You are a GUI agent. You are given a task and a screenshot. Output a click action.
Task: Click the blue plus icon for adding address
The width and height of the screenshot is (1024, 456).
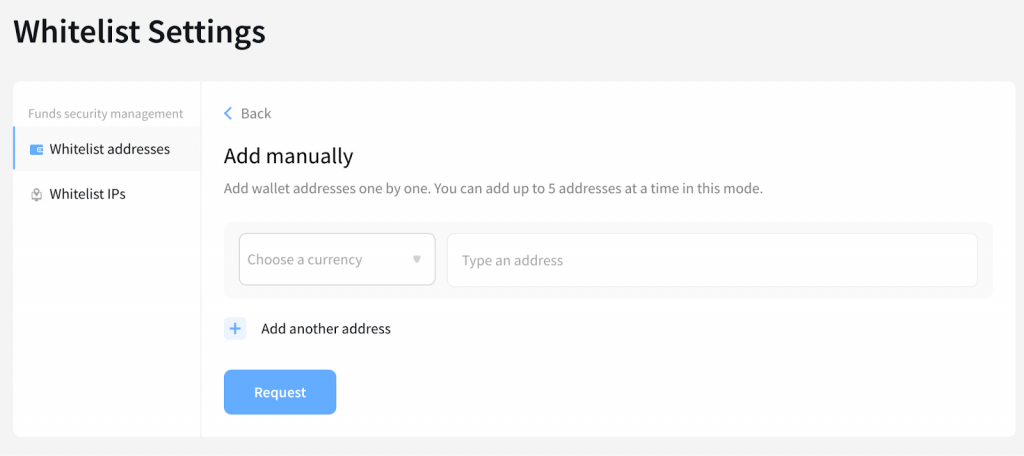click(x=235, y=329)
